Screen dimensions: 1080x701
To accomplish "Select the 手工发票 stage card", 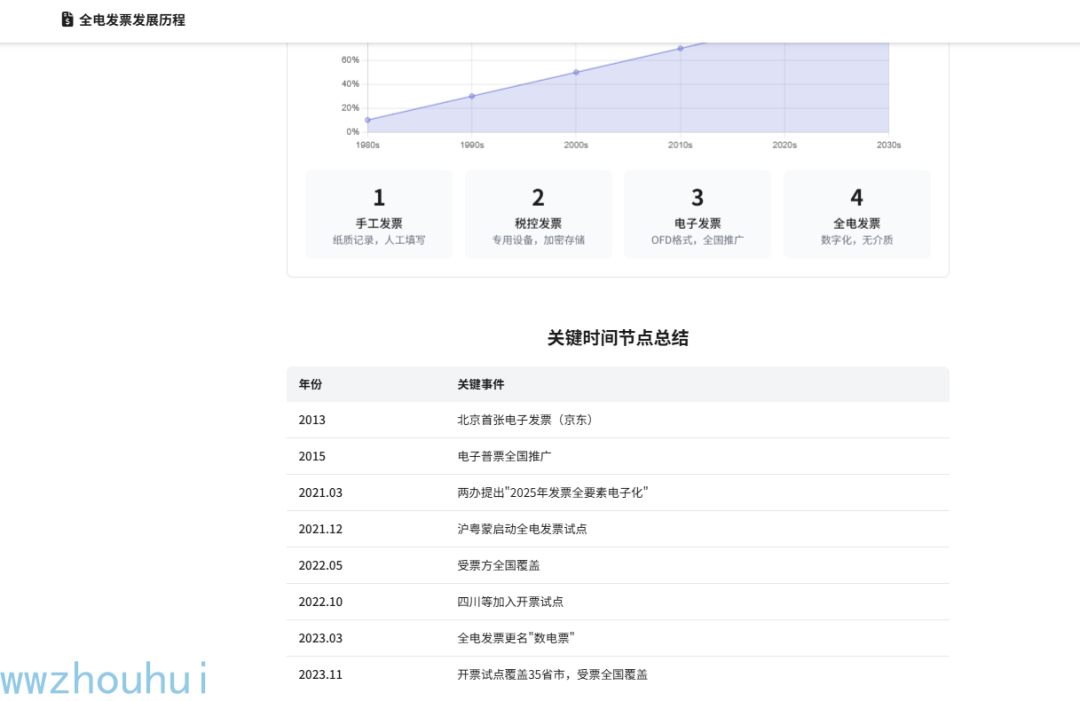I will 379,214.
